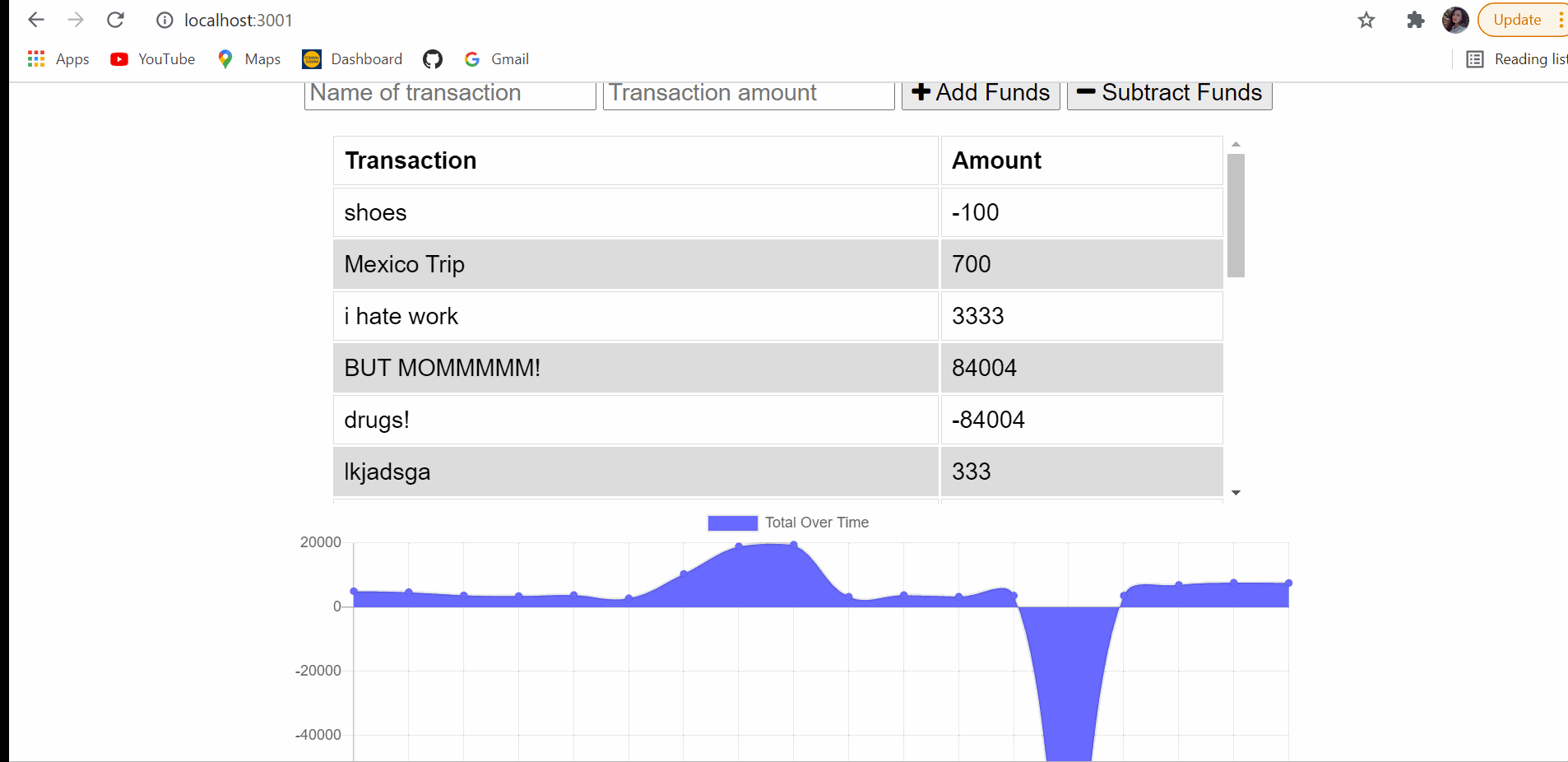Open the GitHub bookmark icon
Image resolution: width=1568 pixels, height=762 pixels.
[x=433, y=59]
